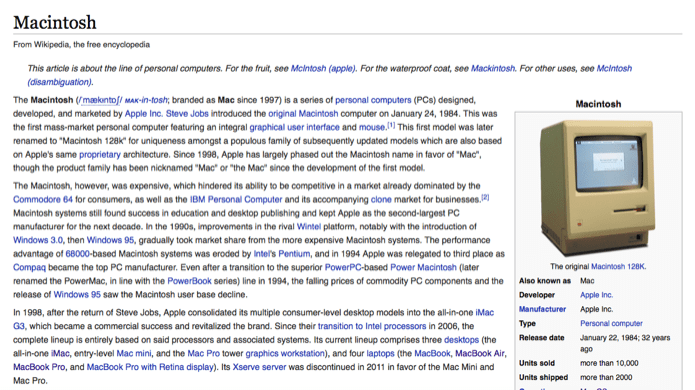Open the McIntosh (apple) link
The image size is (695, 390).
pyautogui.click(x=323, y=69)
